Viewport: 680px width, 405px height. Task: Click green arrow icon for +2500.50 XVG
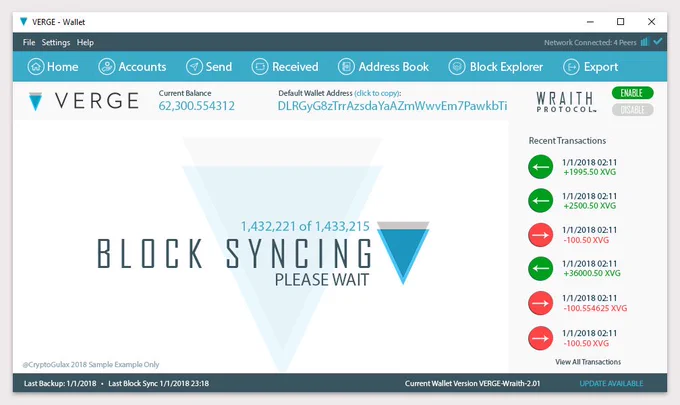(540, 201)
